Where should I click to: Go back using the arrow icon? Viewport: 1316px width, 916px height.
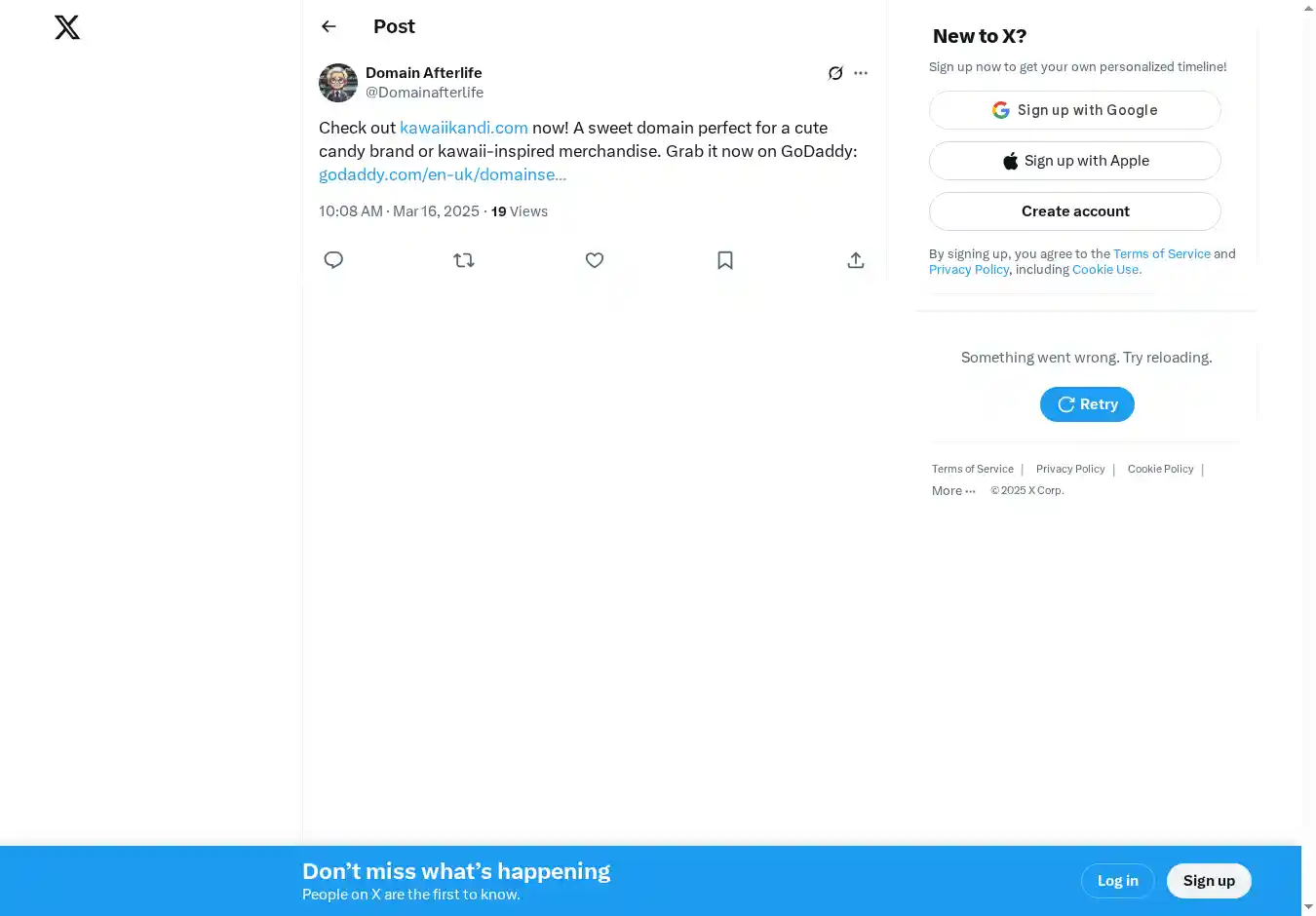point(329,26)
